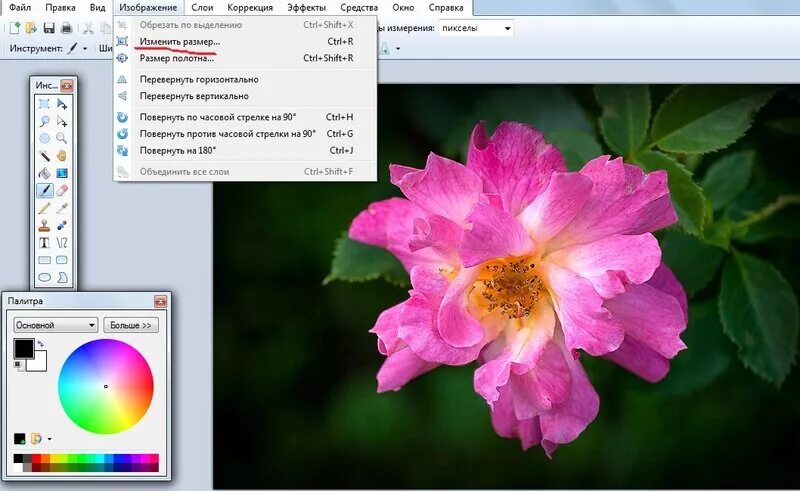The height and width of the screenshot is (491, 800).
Task: Select the Magic Wand tool
Action: click(x=44, y=156)
